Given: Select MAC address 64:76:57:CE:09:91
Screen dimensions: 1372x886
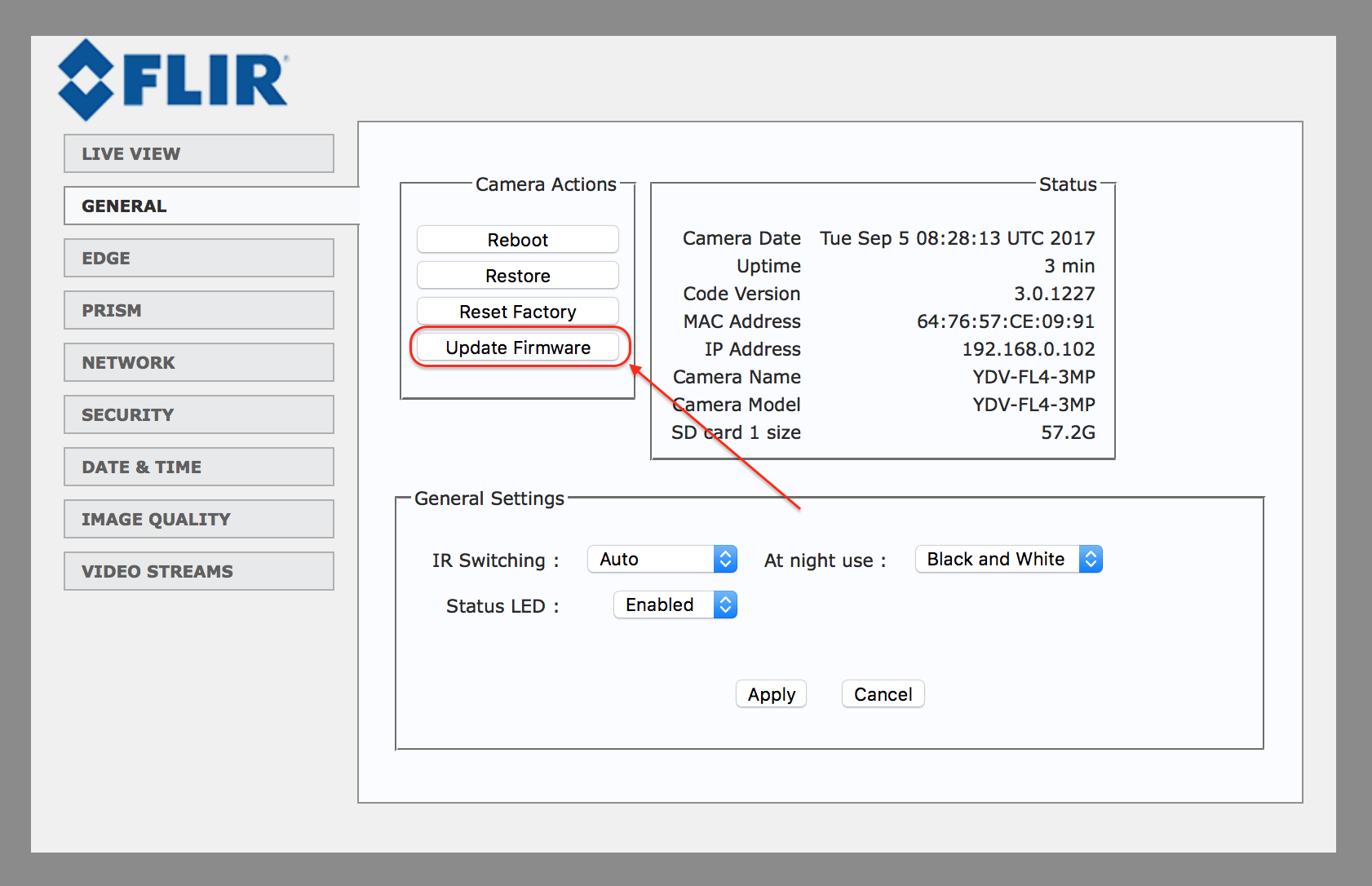Looking at the screenshot, I should pos(1006,321).
